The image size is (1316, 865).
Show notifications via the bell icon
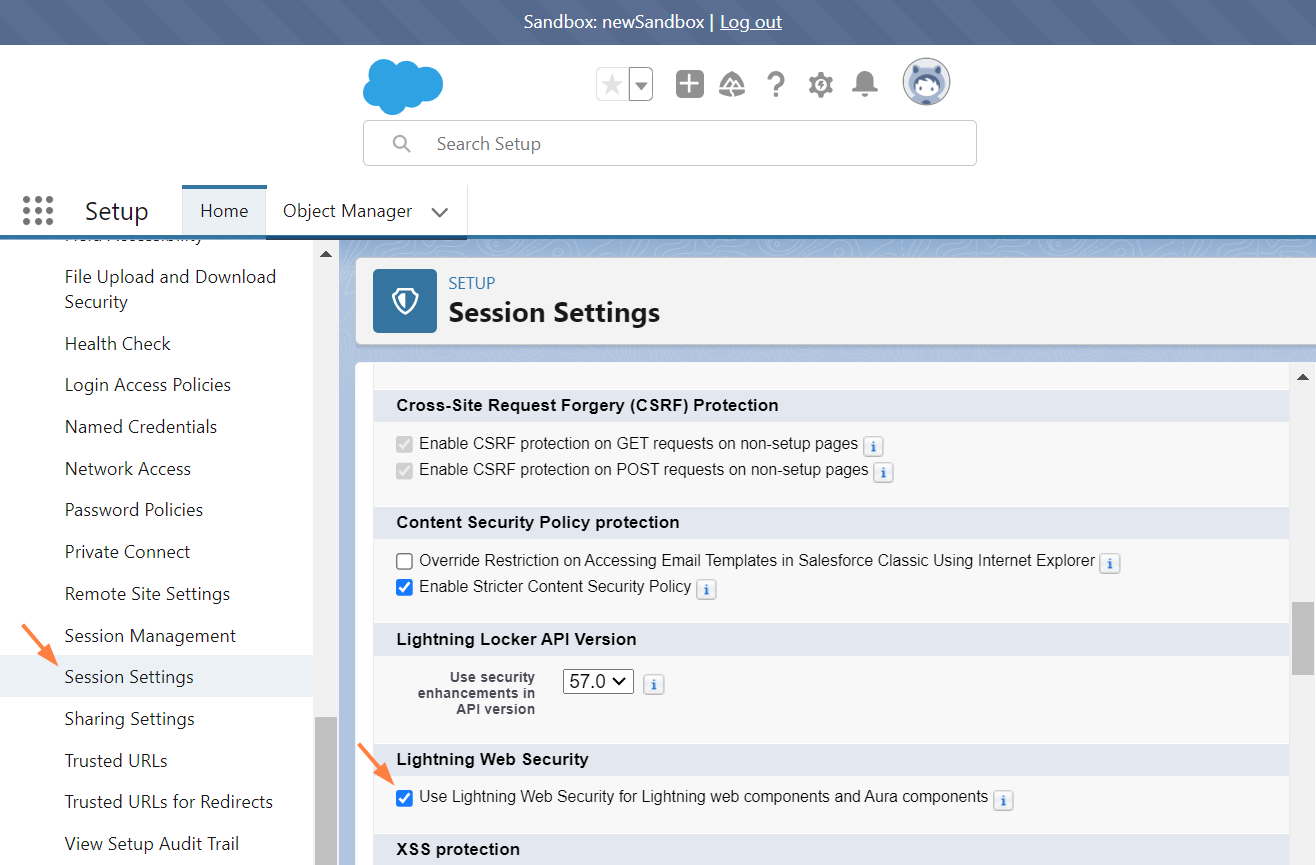coord(865,85)
